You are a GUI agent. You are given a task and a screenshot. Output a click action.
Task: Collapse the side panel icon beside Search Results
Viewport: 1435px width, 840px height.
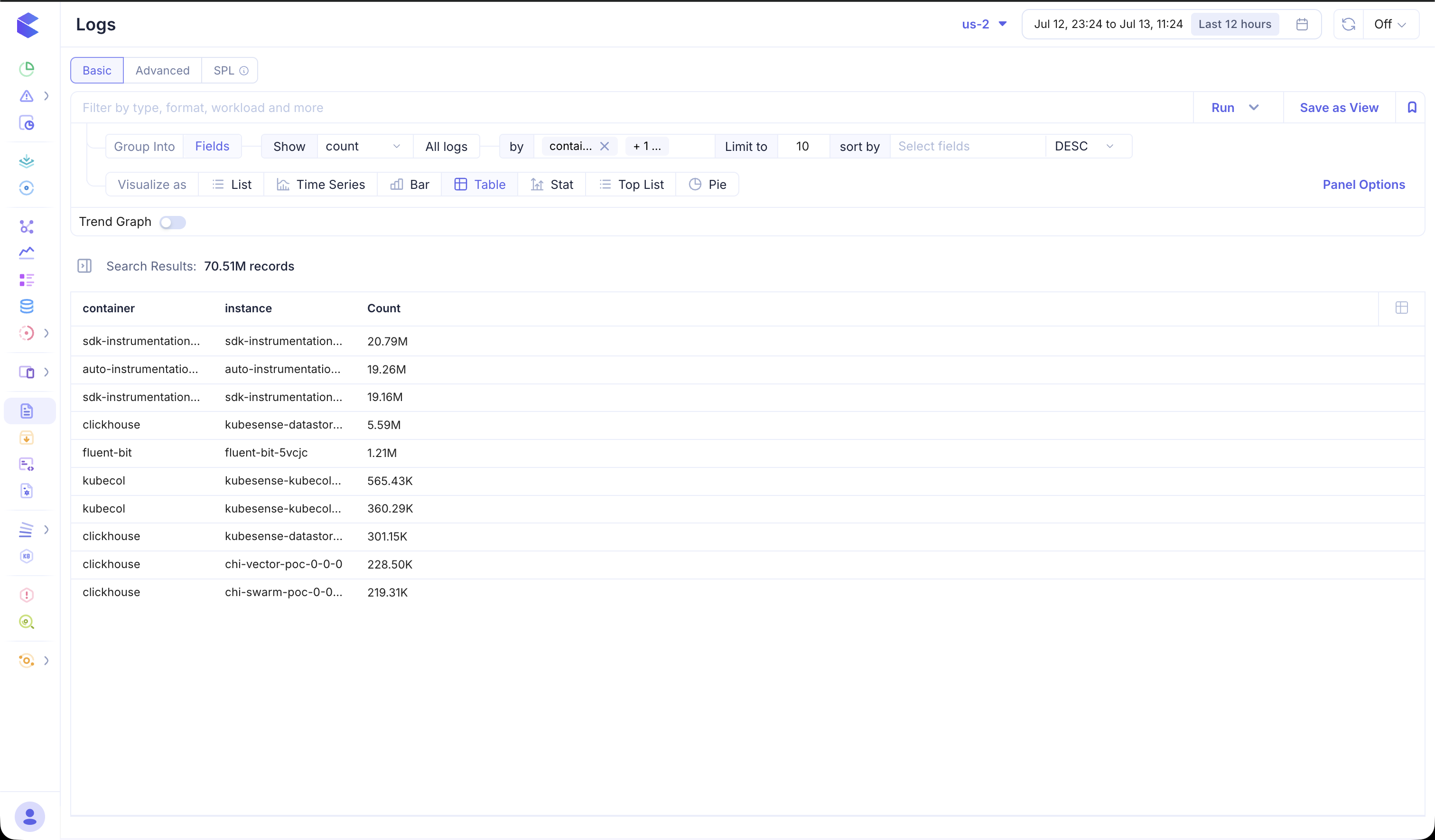[84, 266]
